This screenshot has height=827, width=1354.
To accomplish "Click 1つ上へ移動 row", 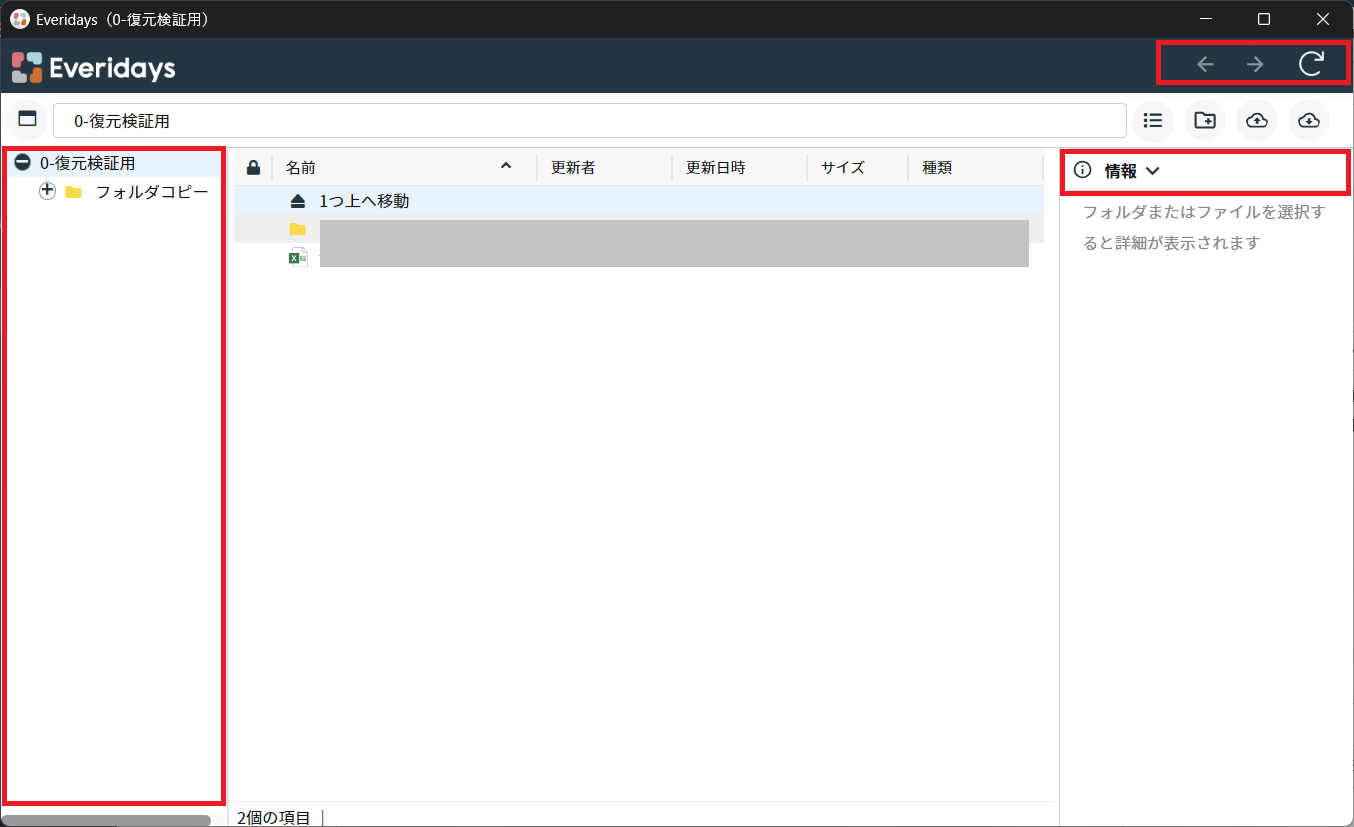I will pos(639,201).
